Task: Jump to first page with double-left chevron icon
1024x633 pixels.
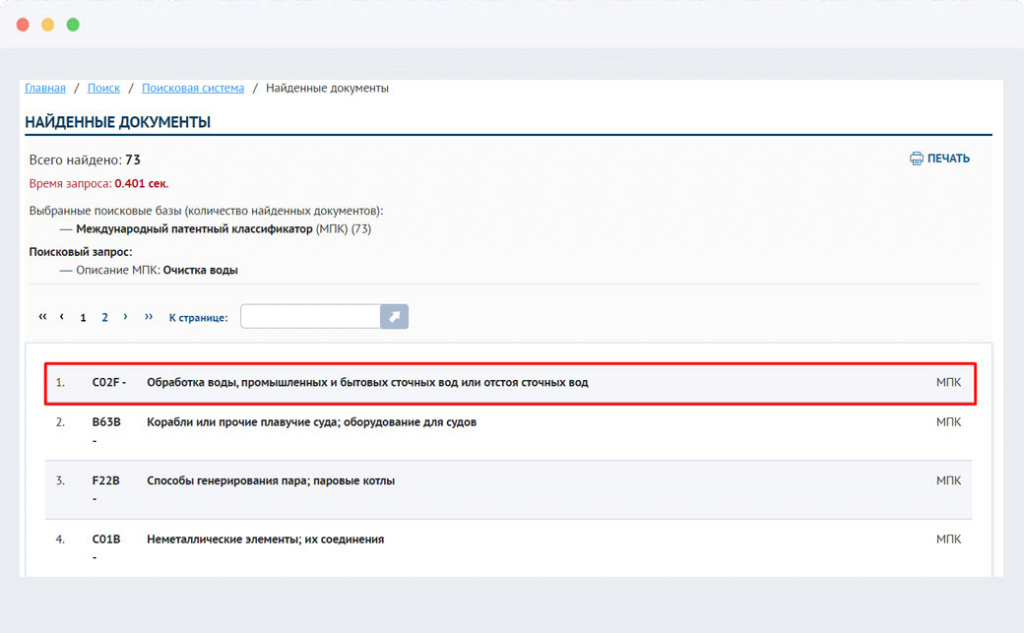Action: tap(42, 316)
